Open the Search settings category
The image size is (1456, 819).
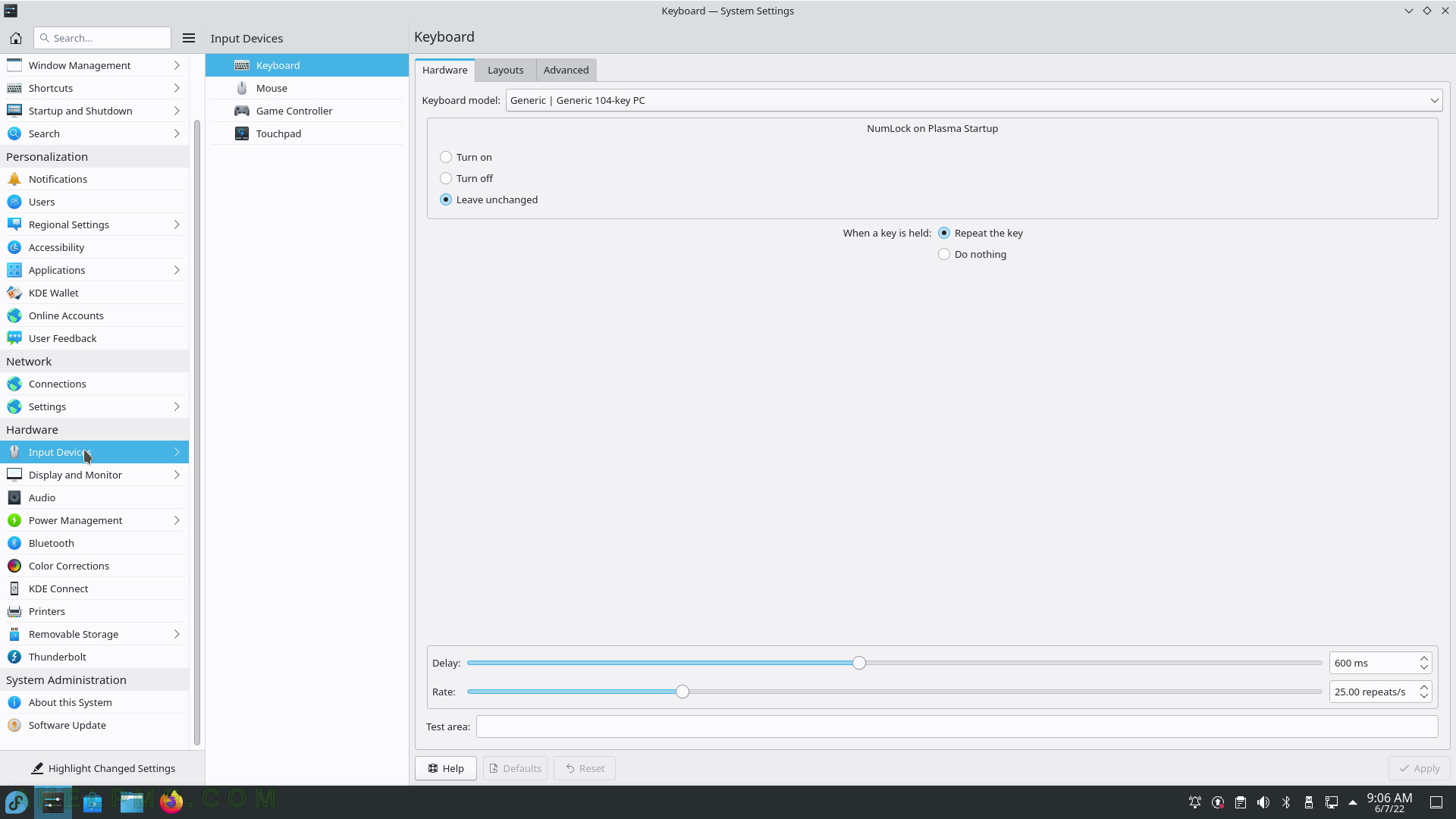click(94, 133)
